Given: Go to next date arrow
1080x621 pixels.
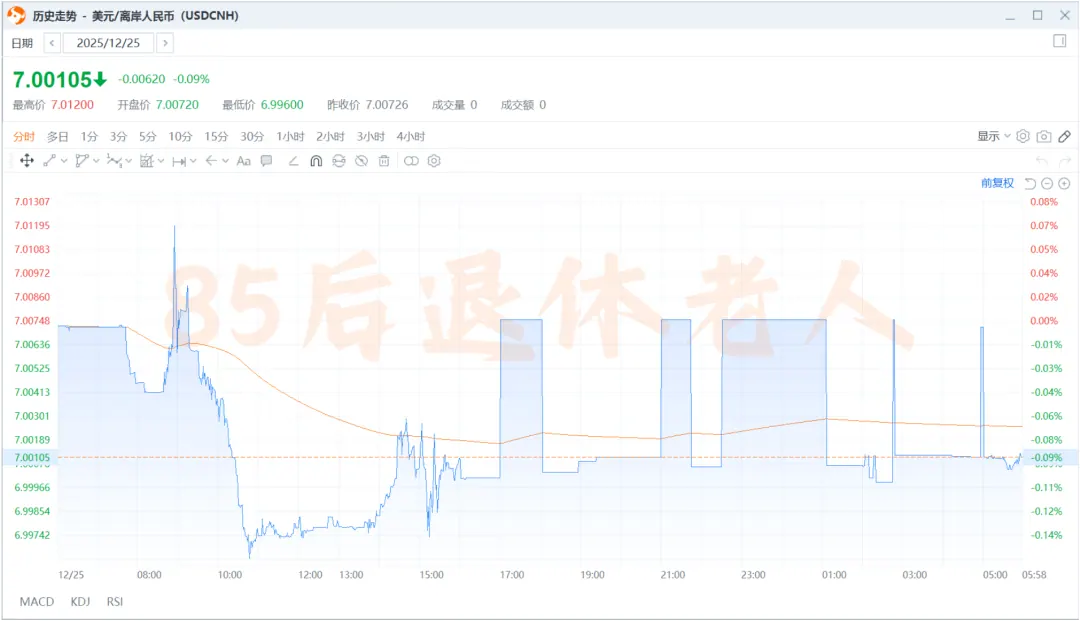Looking at the screenshot, I should pyautogui.click(x=165, y=43).
